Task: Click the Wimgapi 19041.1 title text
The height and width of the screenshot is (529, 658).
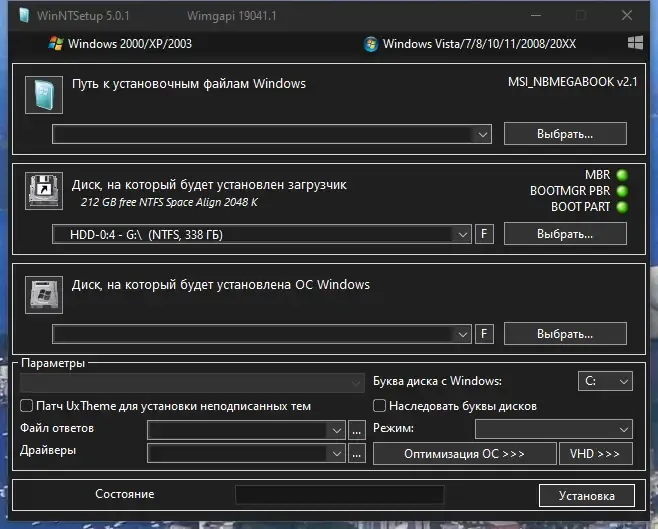Action: point(232,16)
